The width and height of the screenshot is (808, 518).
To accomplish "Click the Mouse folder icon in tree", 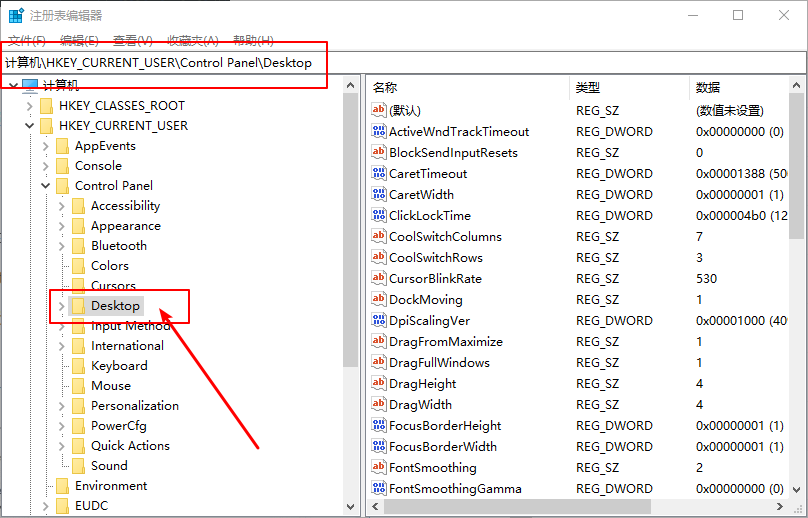I will pyautogui.click(x=78, y=386).
